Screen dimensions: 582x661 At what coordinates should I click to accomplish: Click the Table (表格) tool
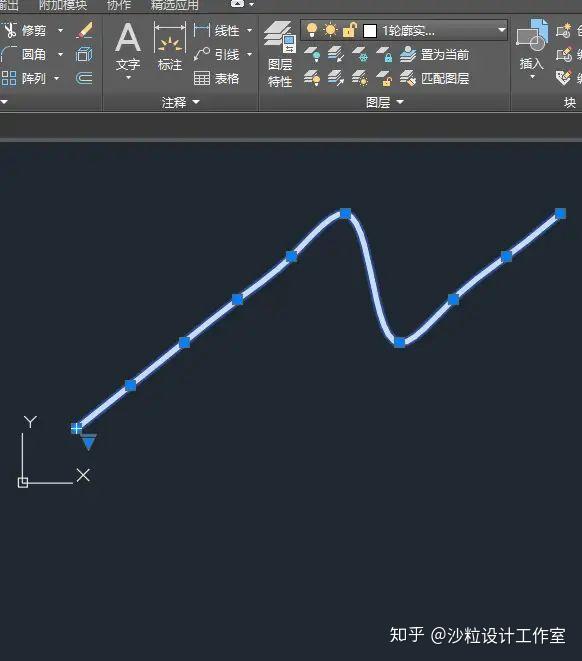pos(217,78)
